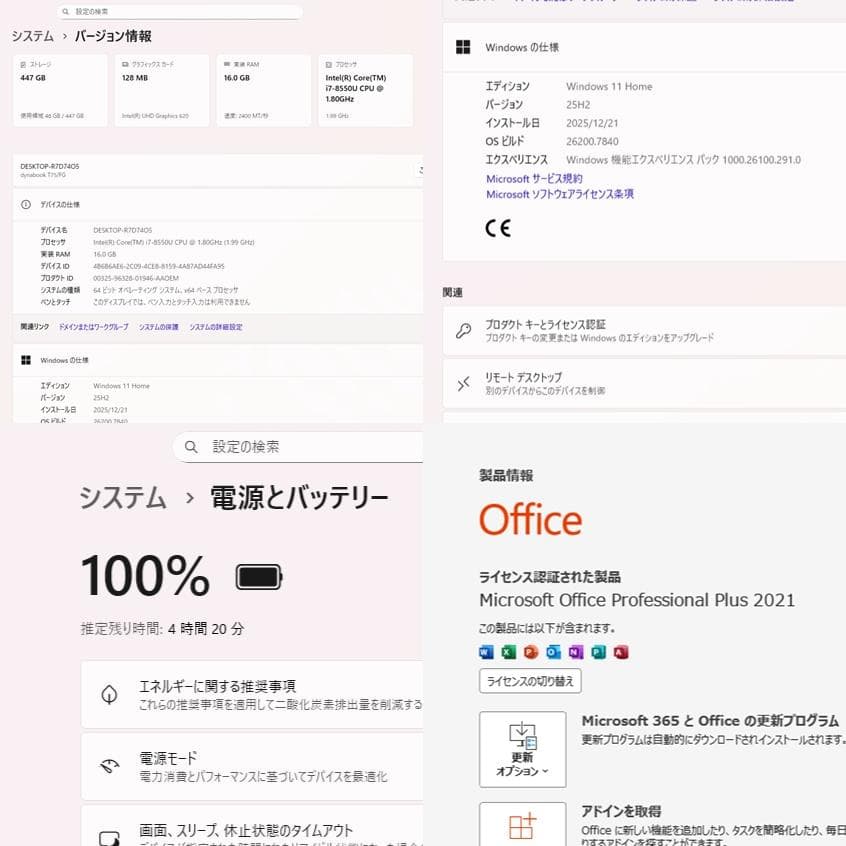
Task: Click the システム breadcrumb before バージョン情報
Action: coord(33,36)
